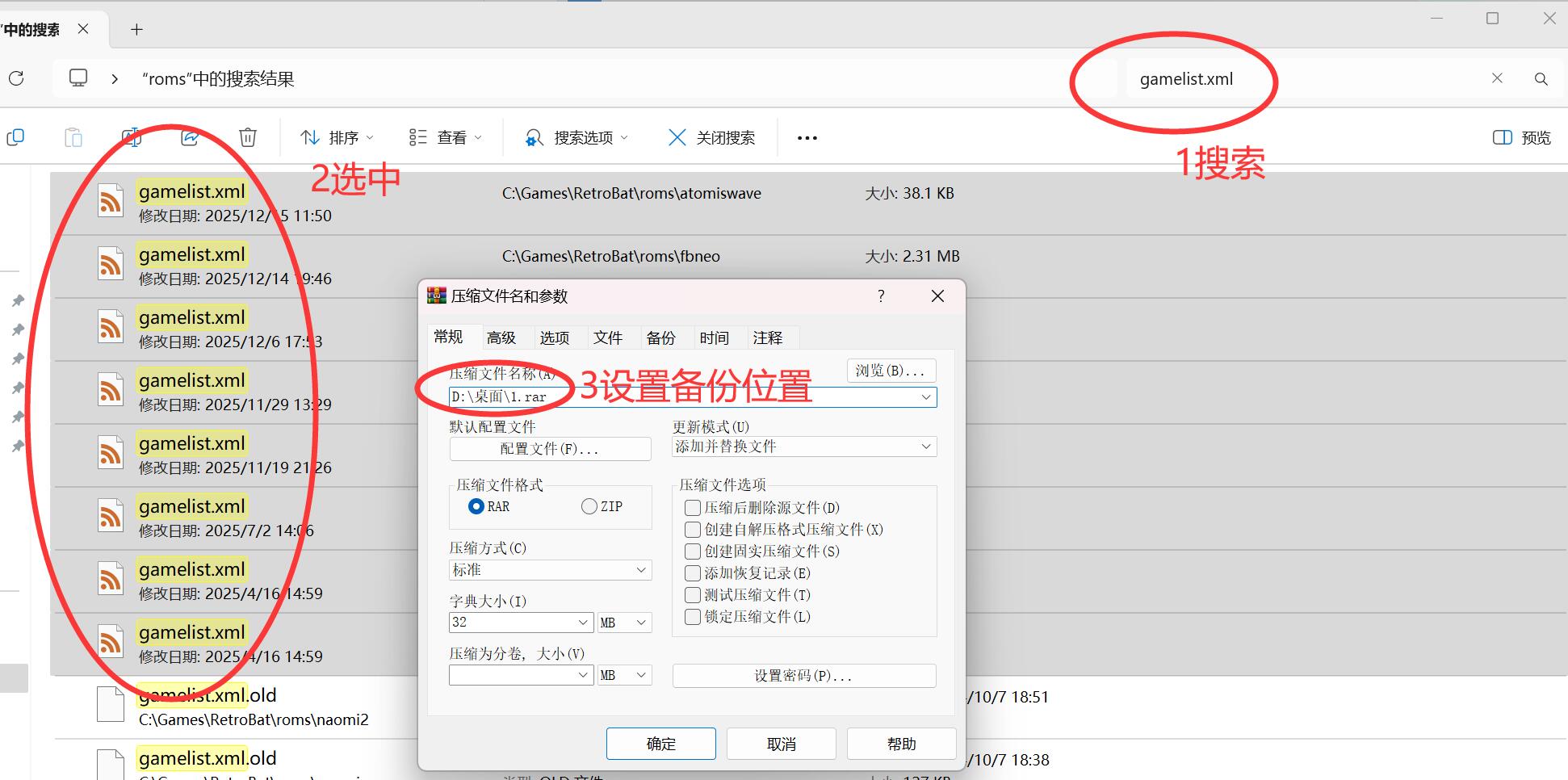Click the delete icon in the toolbar
The image size is (1568, 780).
[x=248, y=137]
